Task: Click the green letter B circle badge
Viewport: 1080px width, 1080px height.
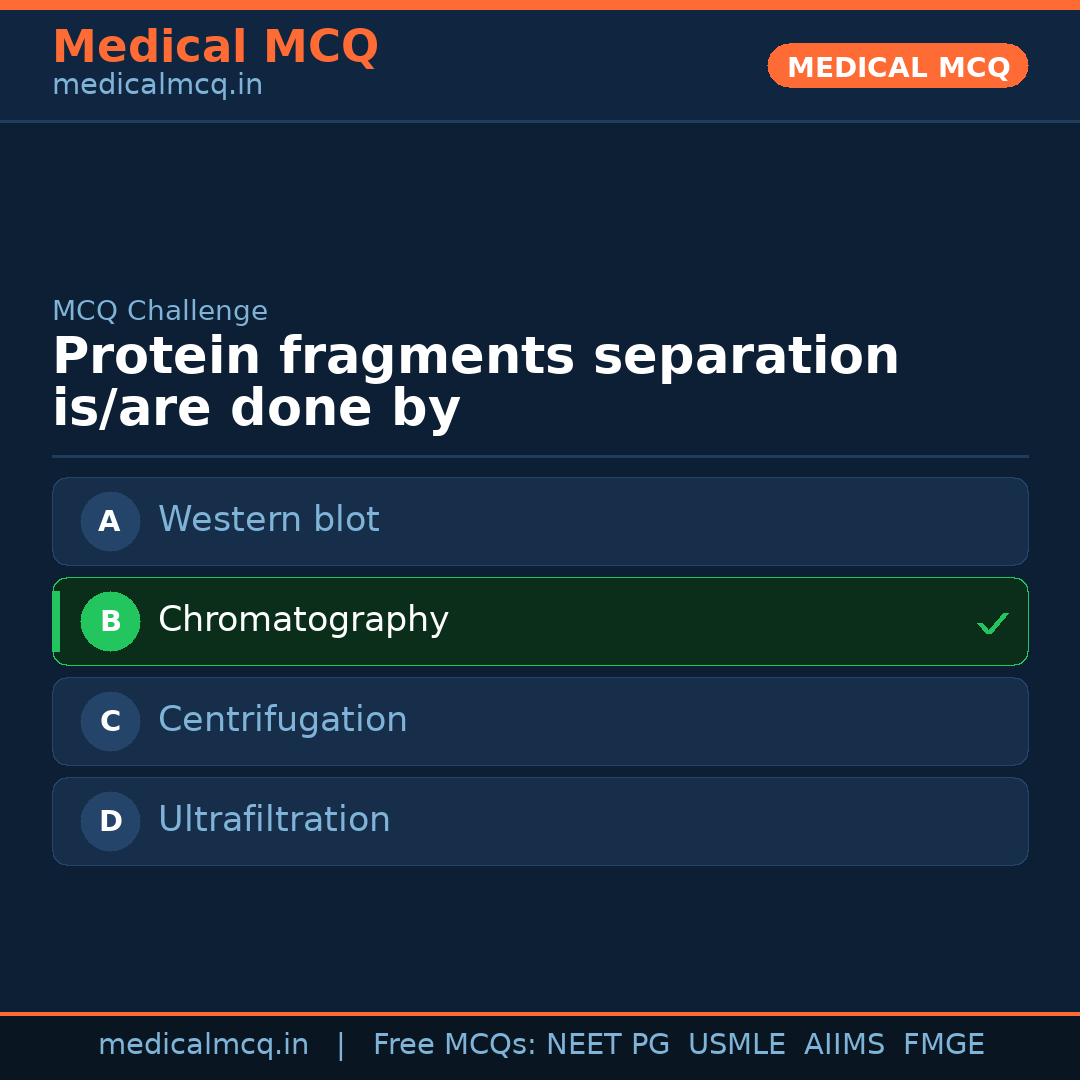Action: pos(110,621)
